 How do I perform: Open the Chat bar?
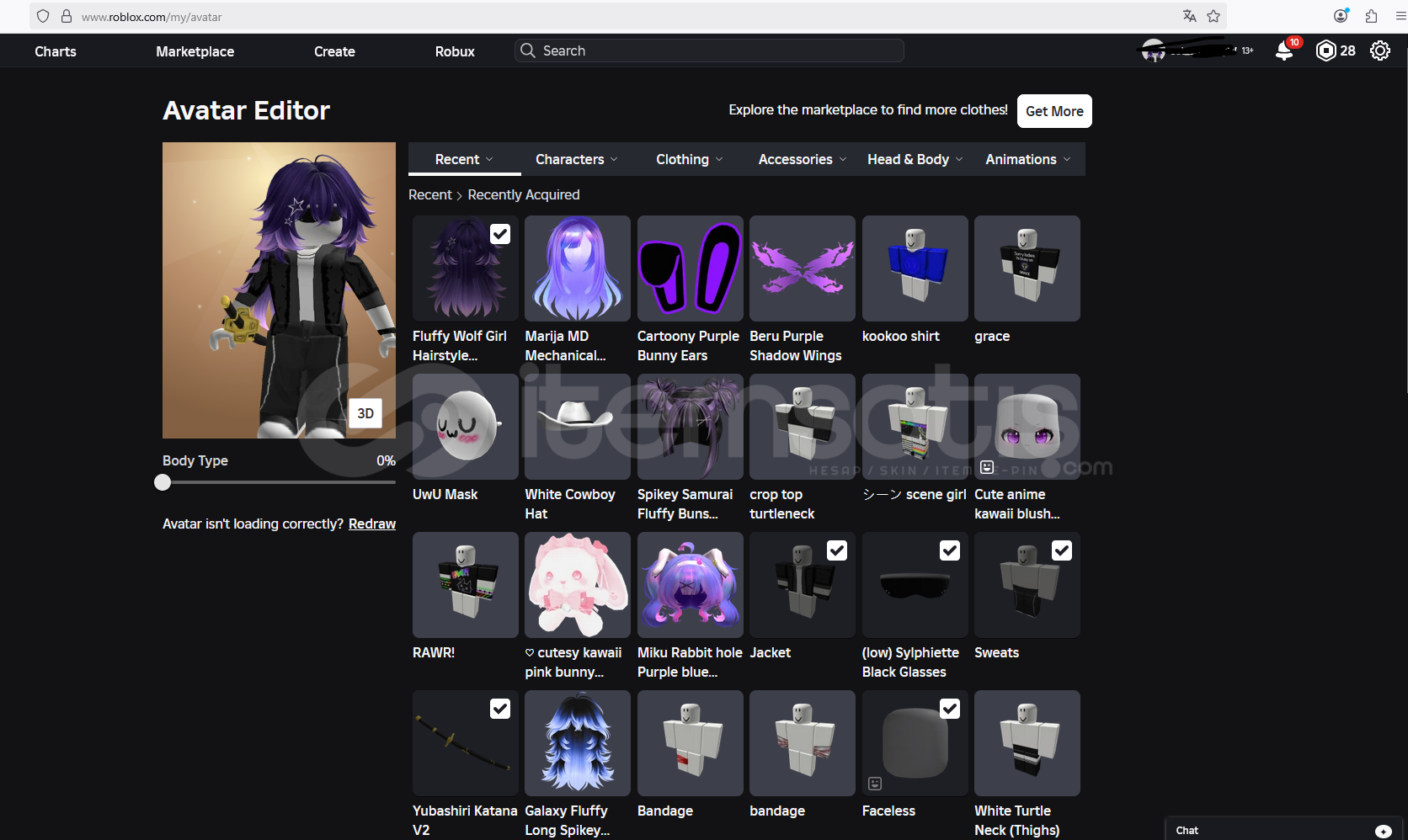1283,830
